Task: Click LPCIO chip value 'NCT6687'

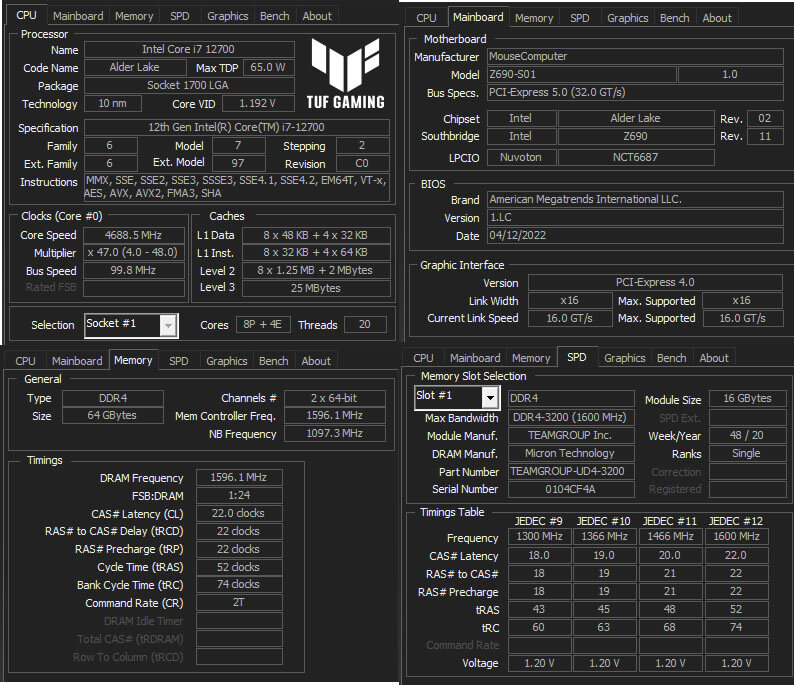Action: [636, 157]
